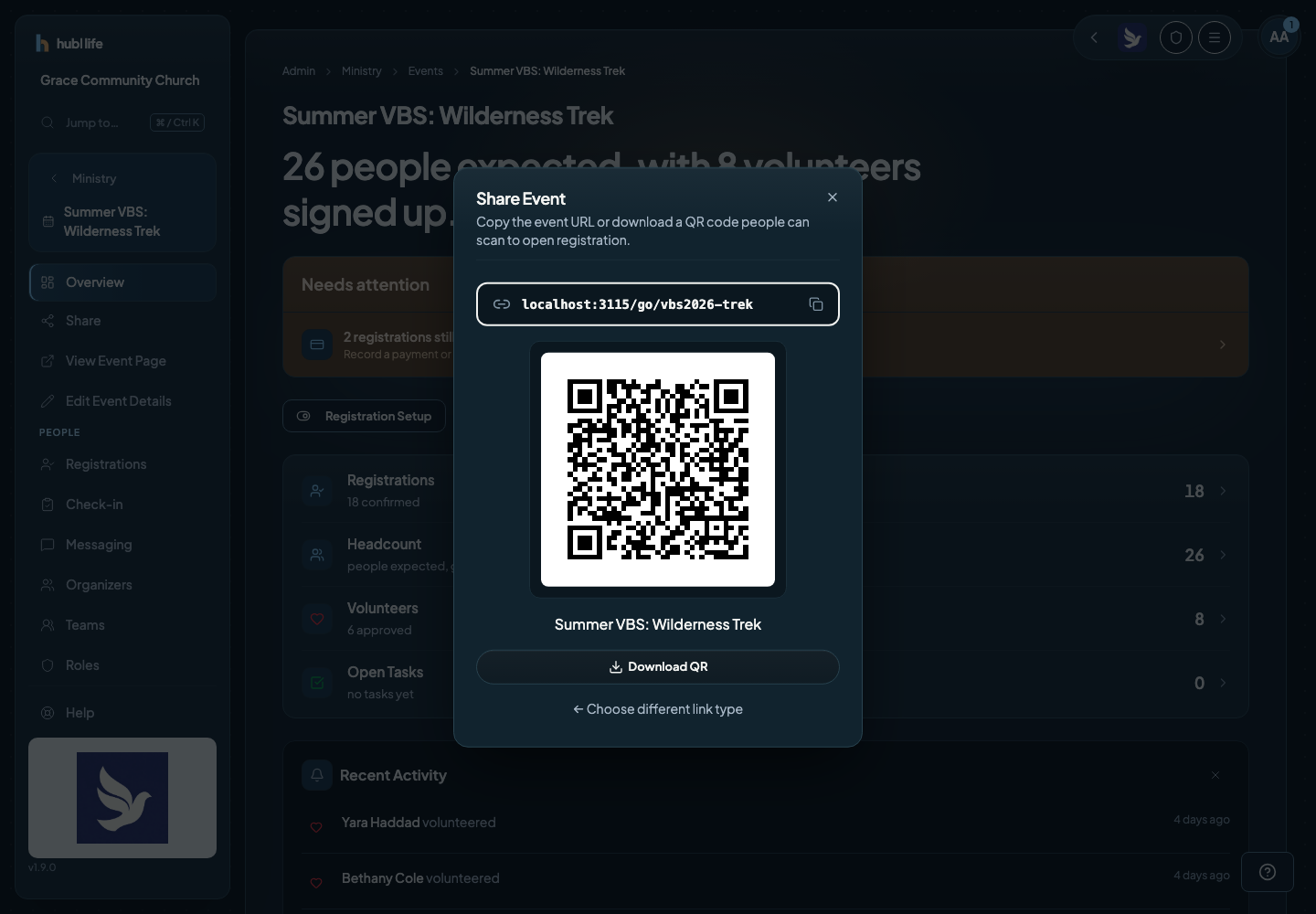Viewport: 1316px width, 914px height.
Task: Click the Volunteers heart icon
Action: pyautogui.click(x=317, y=619)
